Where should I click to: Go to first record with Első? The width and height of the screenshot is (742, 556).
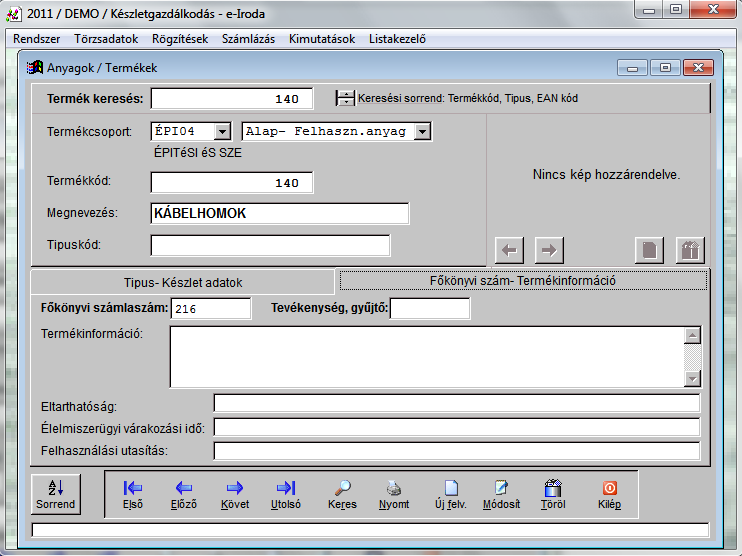[133, 493]
